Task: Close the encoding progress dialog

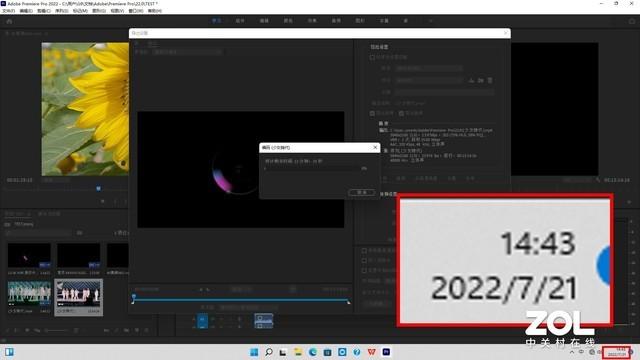Action: coord(375,147)
